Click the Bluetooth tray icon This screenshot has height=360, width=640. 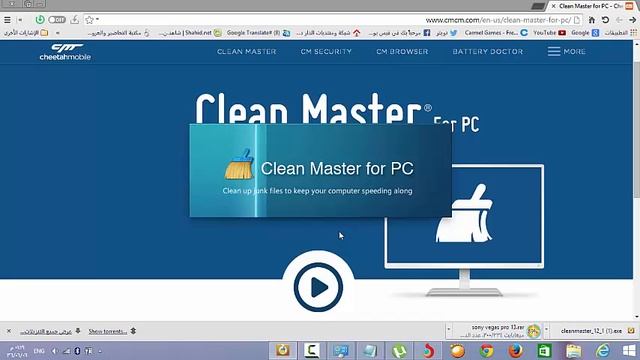(77, 351)
